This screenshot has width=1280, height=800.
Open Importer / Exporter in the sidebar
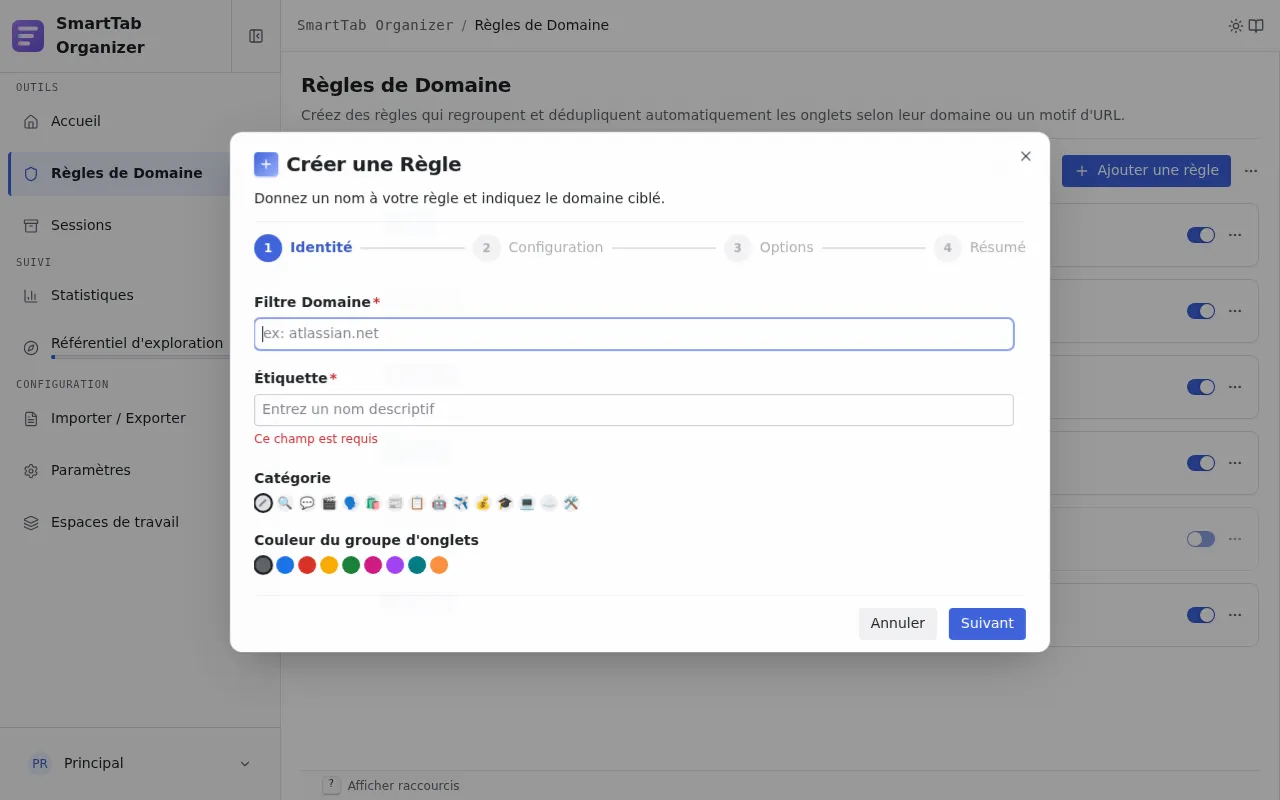point(140,418)
